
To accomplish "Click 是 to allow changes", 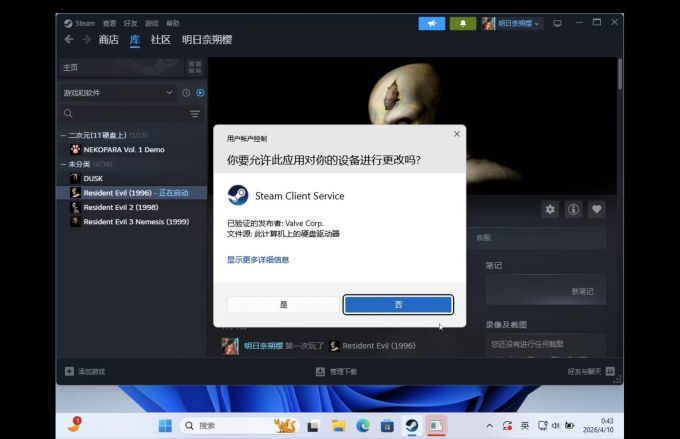I will 284,305.
